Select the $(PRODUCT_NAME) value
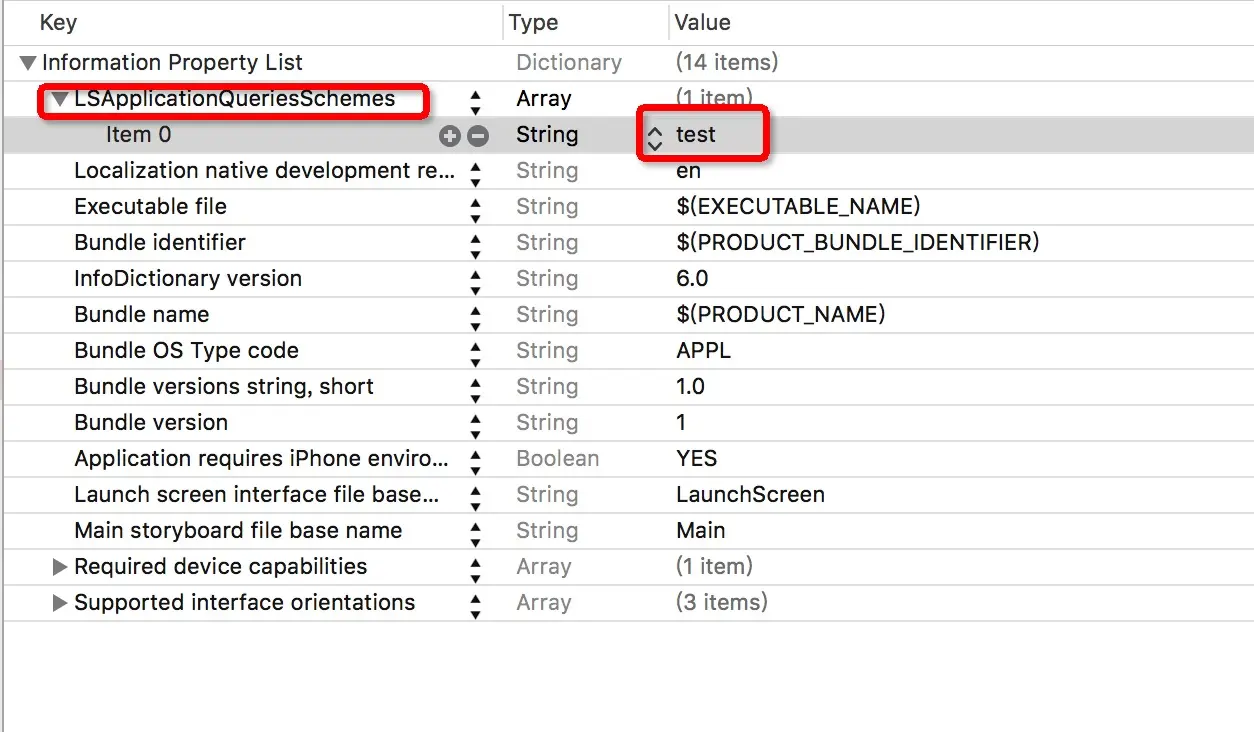1254x732 pixels. click(x=781, y=315)
